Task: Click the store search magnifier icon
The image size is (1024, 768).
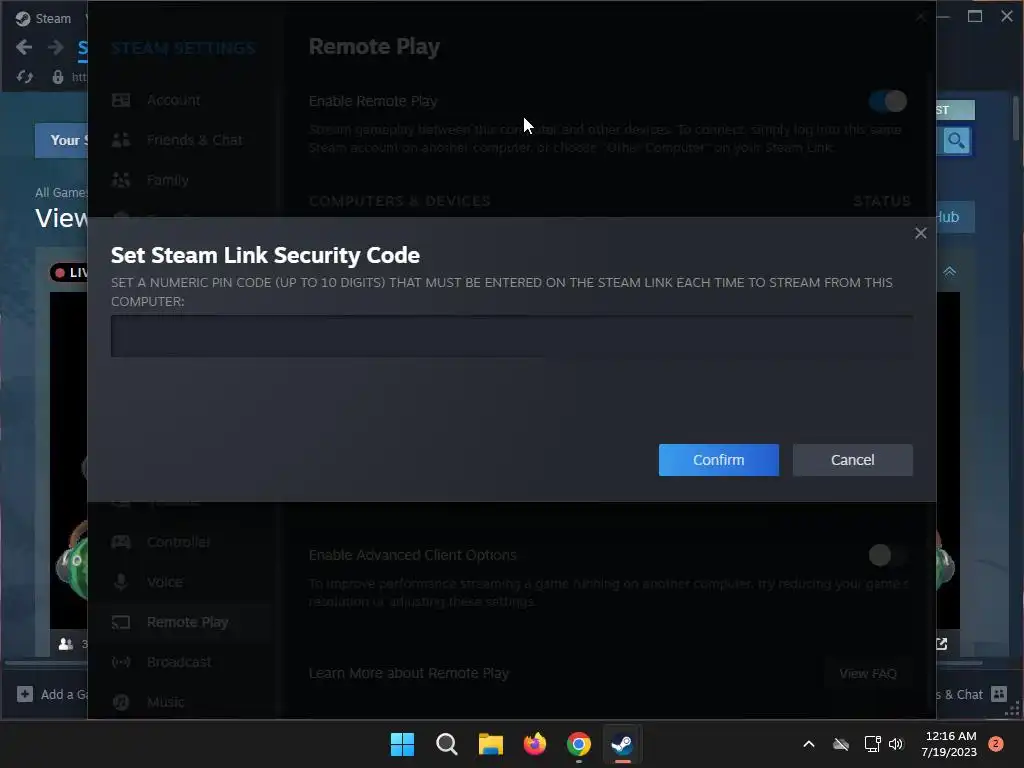Action: point(956,140)
